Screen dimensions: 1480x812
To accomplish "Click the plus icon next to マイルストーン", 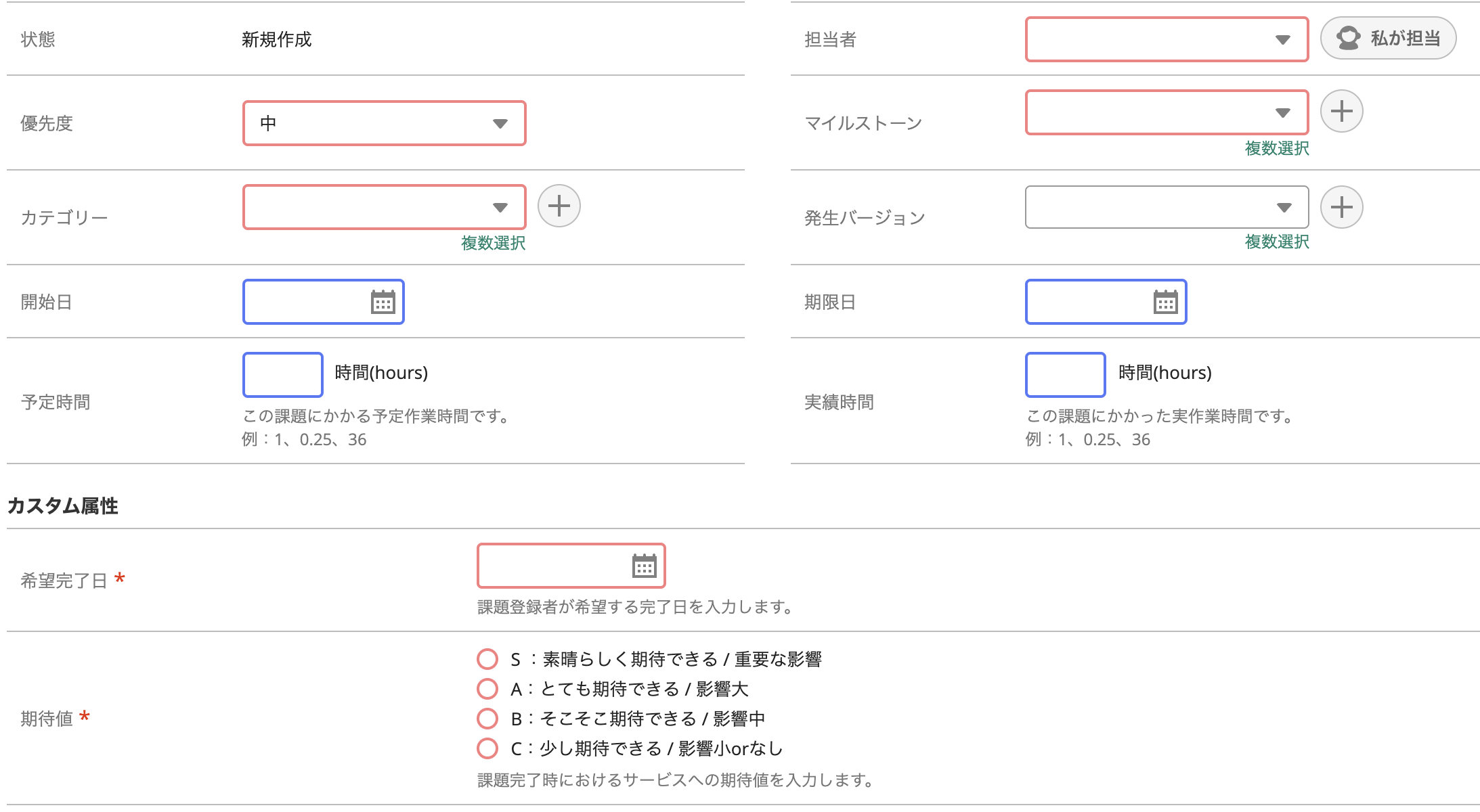I will 1341,111.
